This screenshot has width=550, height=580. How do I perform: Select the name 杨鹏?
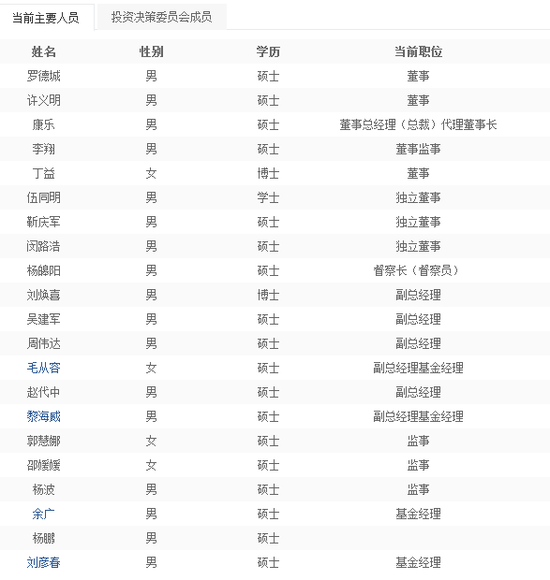(x=44, y=538)
